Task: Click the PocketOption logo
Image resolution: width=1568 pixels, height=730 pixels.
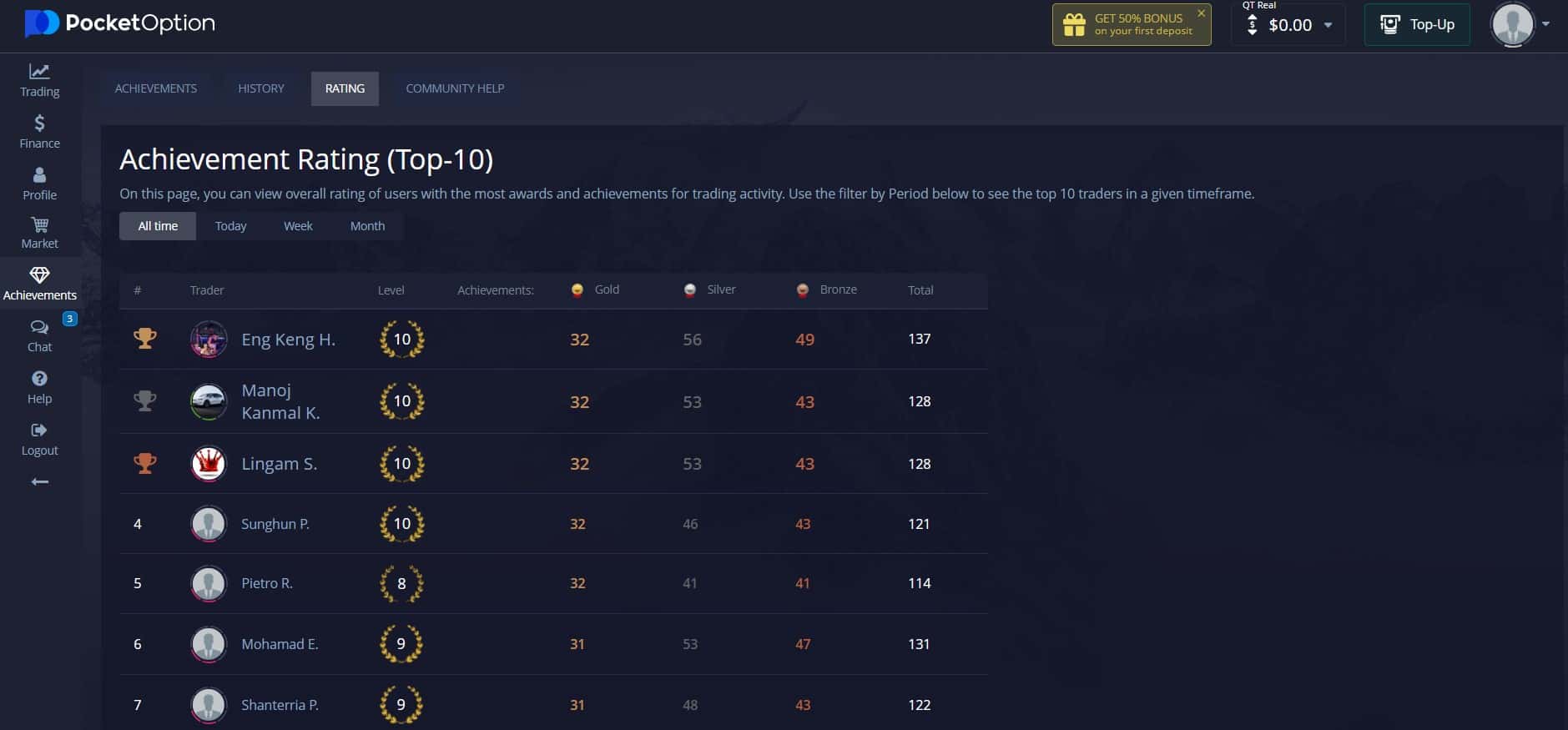Action: pyautogui.click(x=119, y=23)
